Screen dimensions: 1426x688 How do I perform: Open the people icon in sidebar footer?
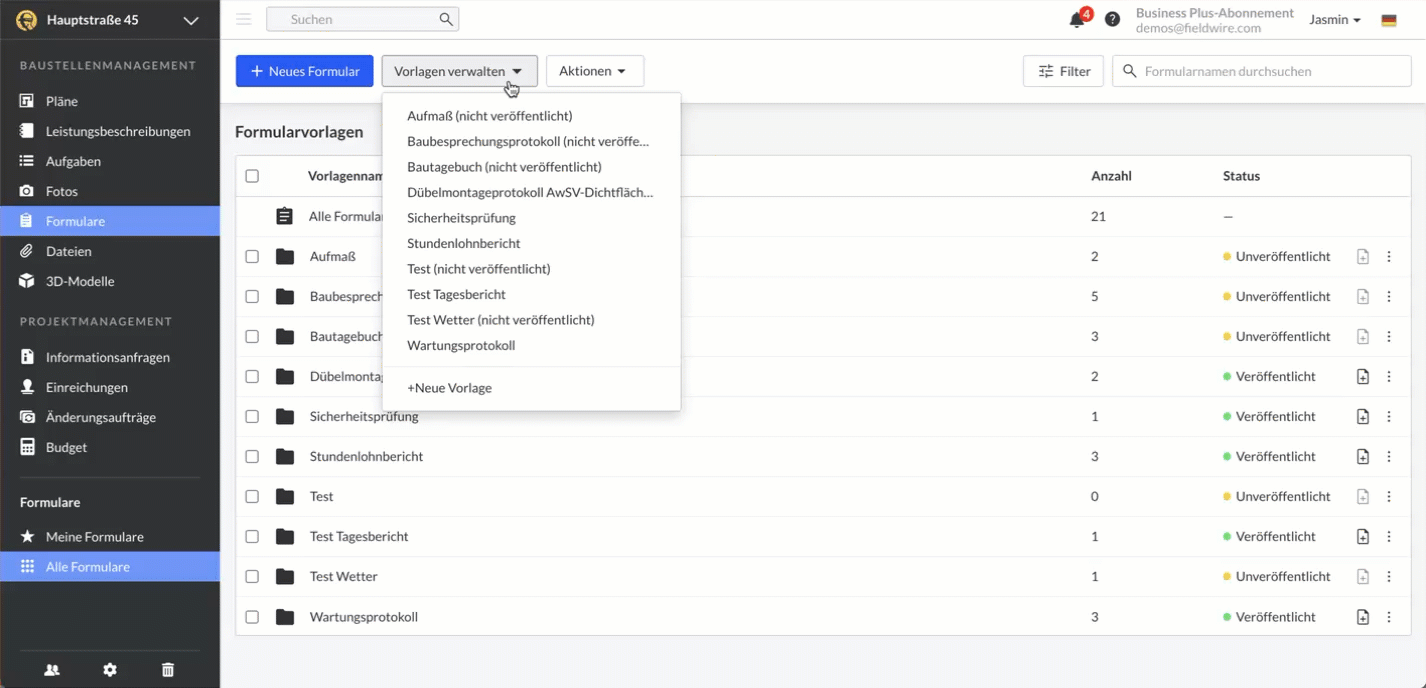coord(52,670)
